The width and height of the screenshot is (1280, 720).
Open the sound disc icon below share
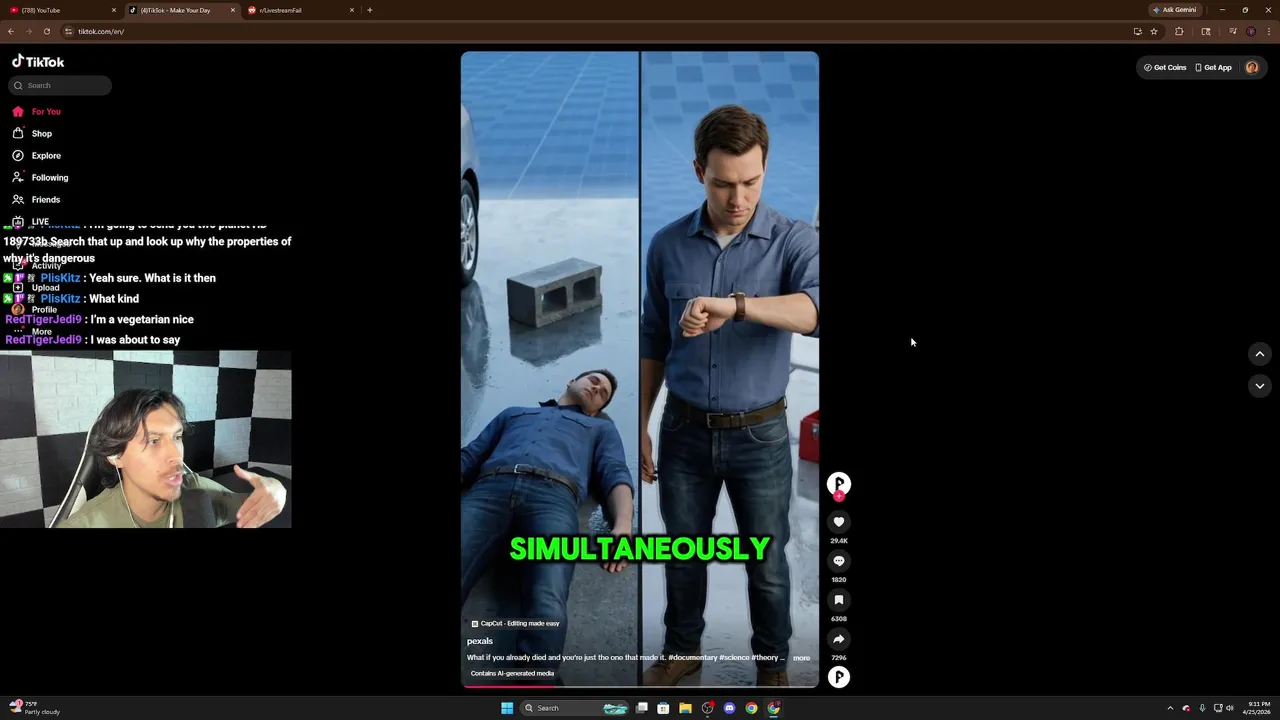click(x=839, y=677)
